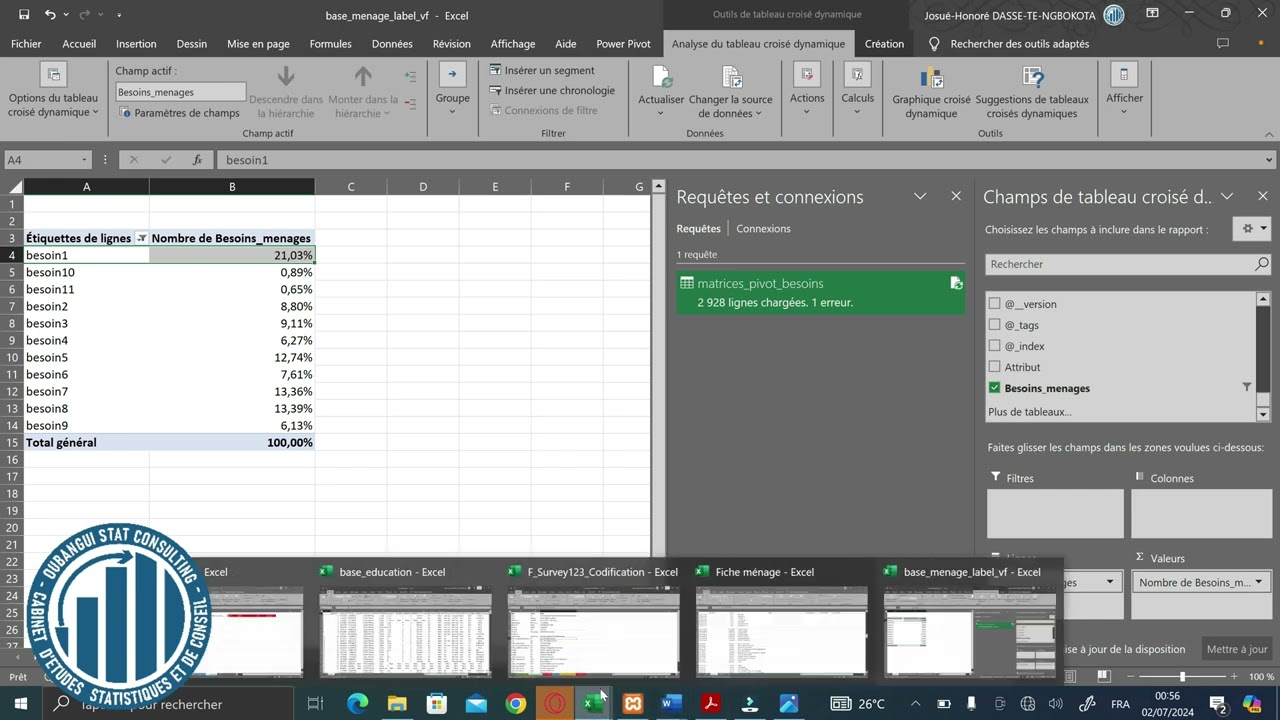Click Insérer un segment

tap(542, 70)
